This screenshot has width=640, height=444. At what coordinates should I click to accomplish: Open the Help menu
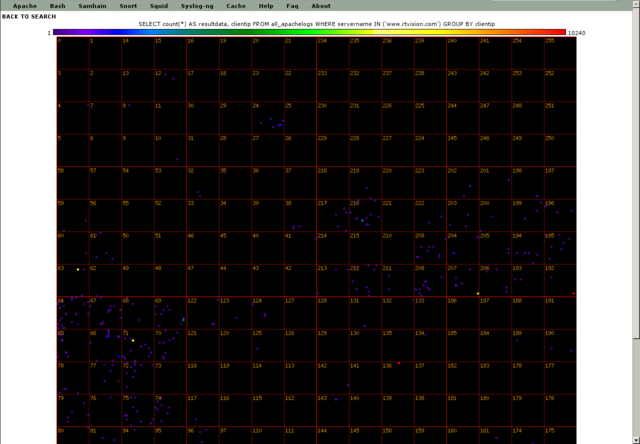[266, 6]
